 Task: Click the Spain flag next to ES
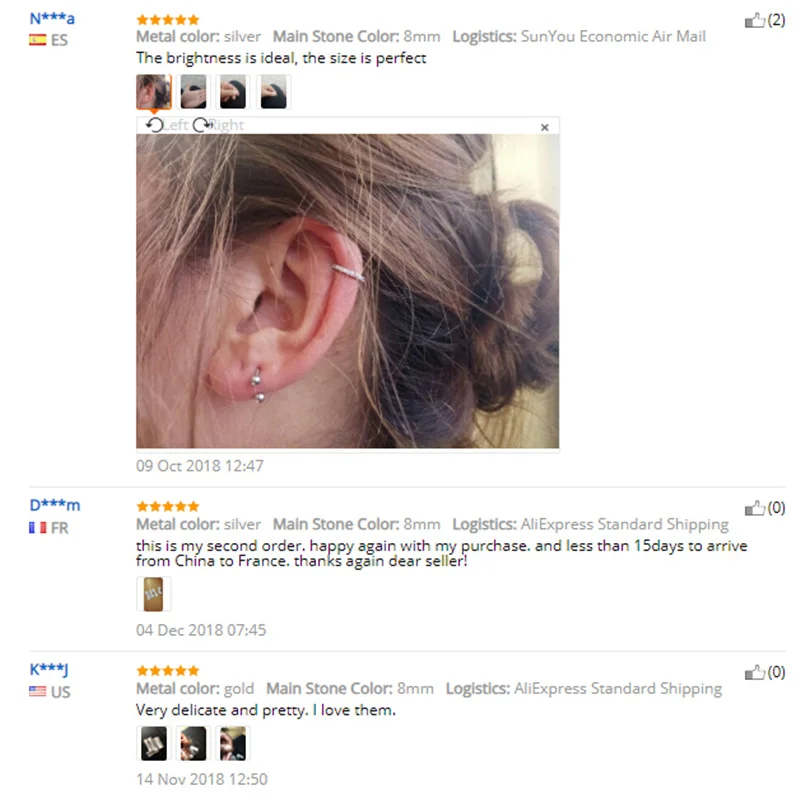click(37, 40)
